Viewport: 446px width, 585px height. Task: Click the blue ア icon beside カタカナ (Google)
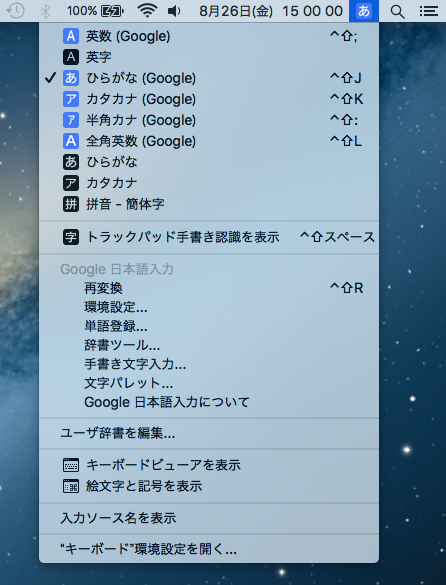71,99
